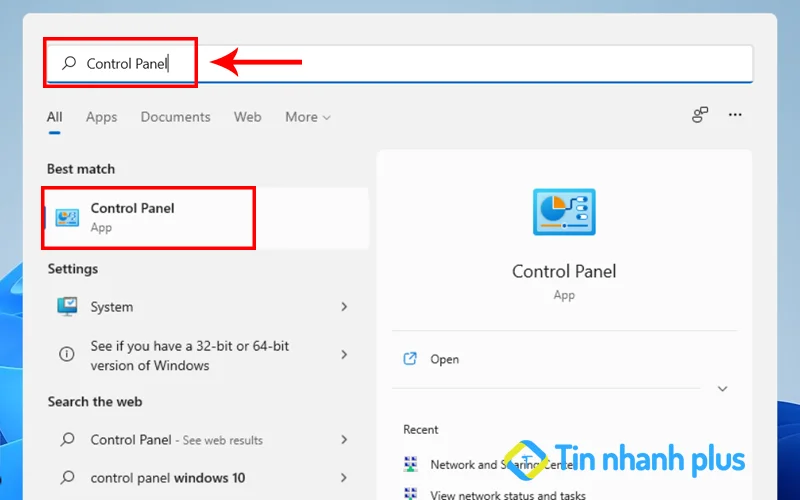Screen dimensions: 800x500
Task: Open control panel windows 10 suggestion
Action: point(204,478)
